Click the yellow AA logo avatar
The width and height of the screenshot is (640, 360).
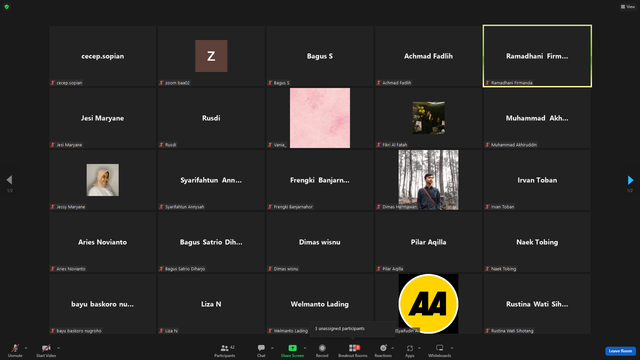[428, 304]
